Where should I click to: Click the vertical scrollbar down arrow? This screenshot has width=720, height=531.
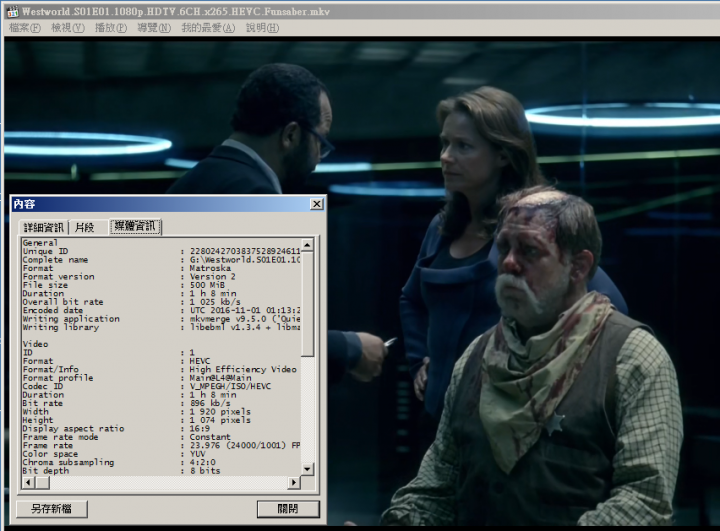point(308,469)
